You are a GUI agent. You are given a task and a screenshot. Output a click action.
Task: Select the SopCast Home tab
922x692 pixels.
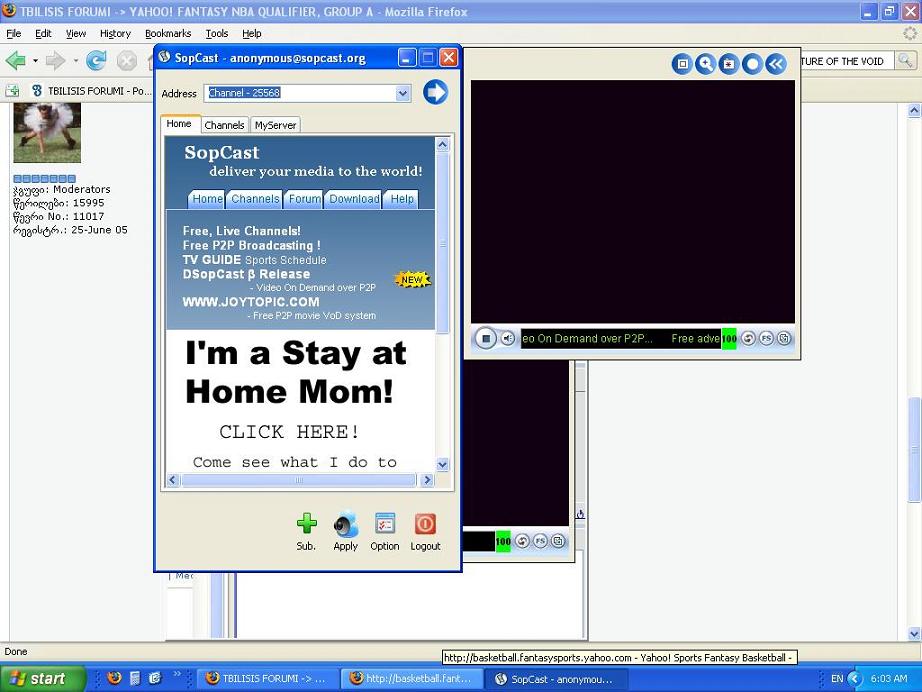tap(179, 123)
